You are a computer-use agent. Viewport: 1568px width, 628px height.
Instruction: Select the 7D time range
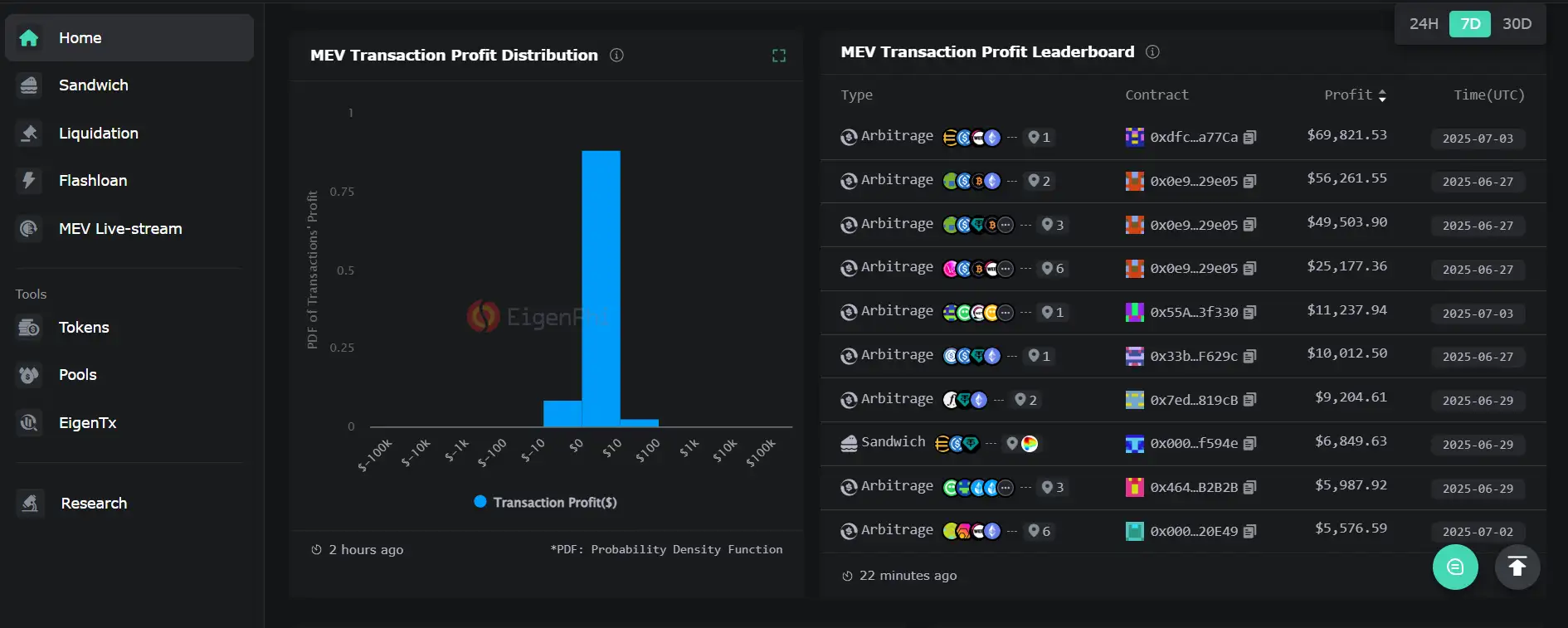[1469, 24]
